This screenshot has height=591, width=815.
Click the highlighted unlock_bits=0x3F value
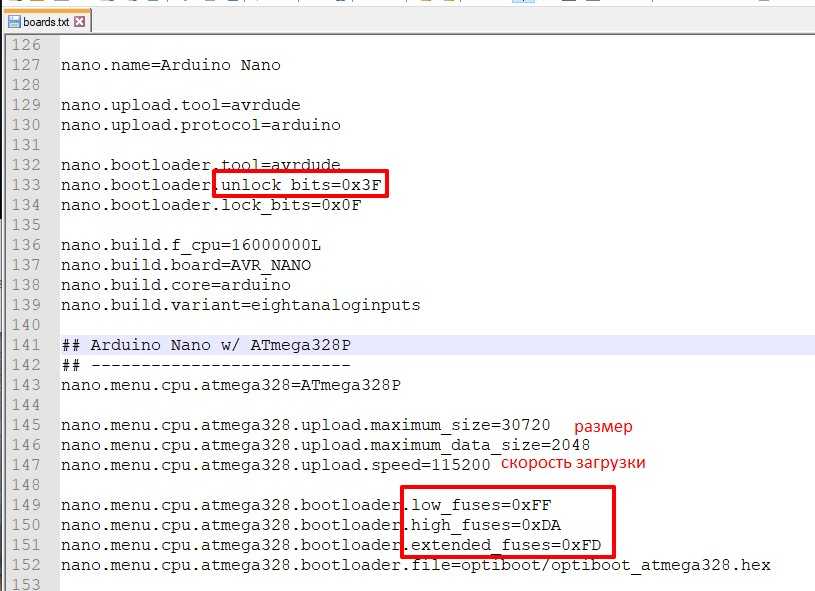click(x=300, y=185)
